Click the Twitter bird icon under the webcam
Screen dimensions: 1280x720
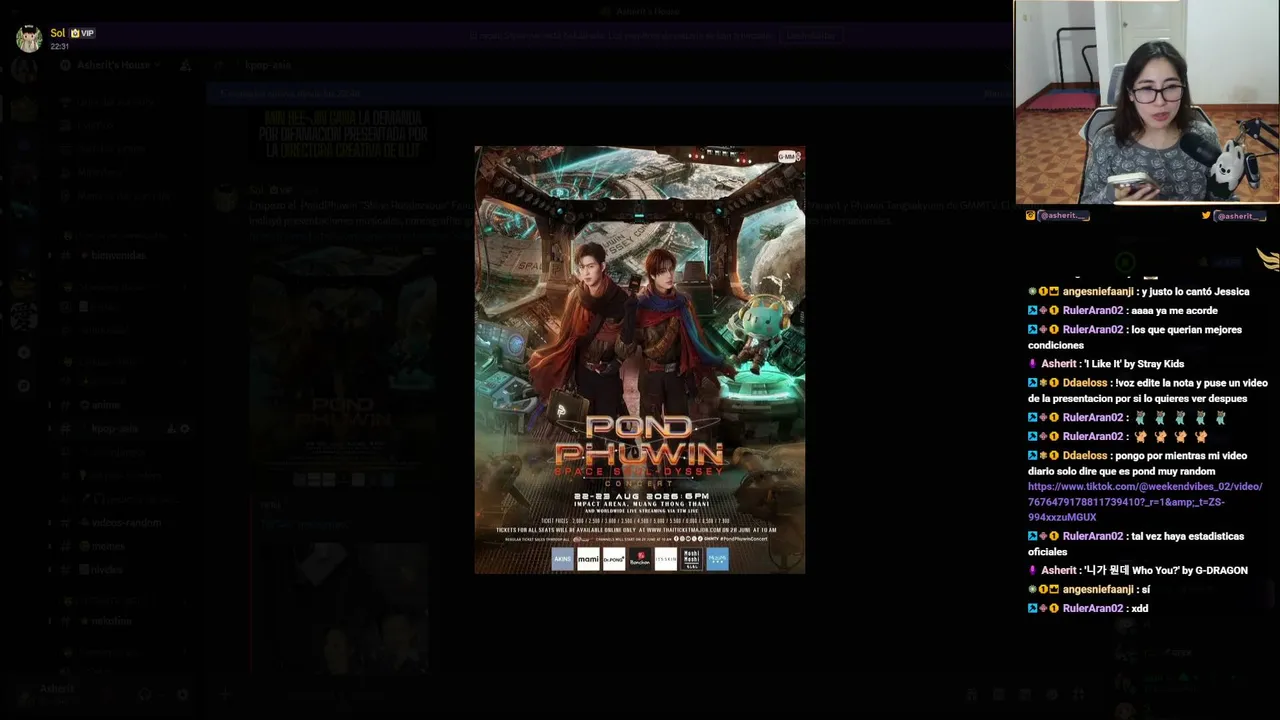(1206, 216)
